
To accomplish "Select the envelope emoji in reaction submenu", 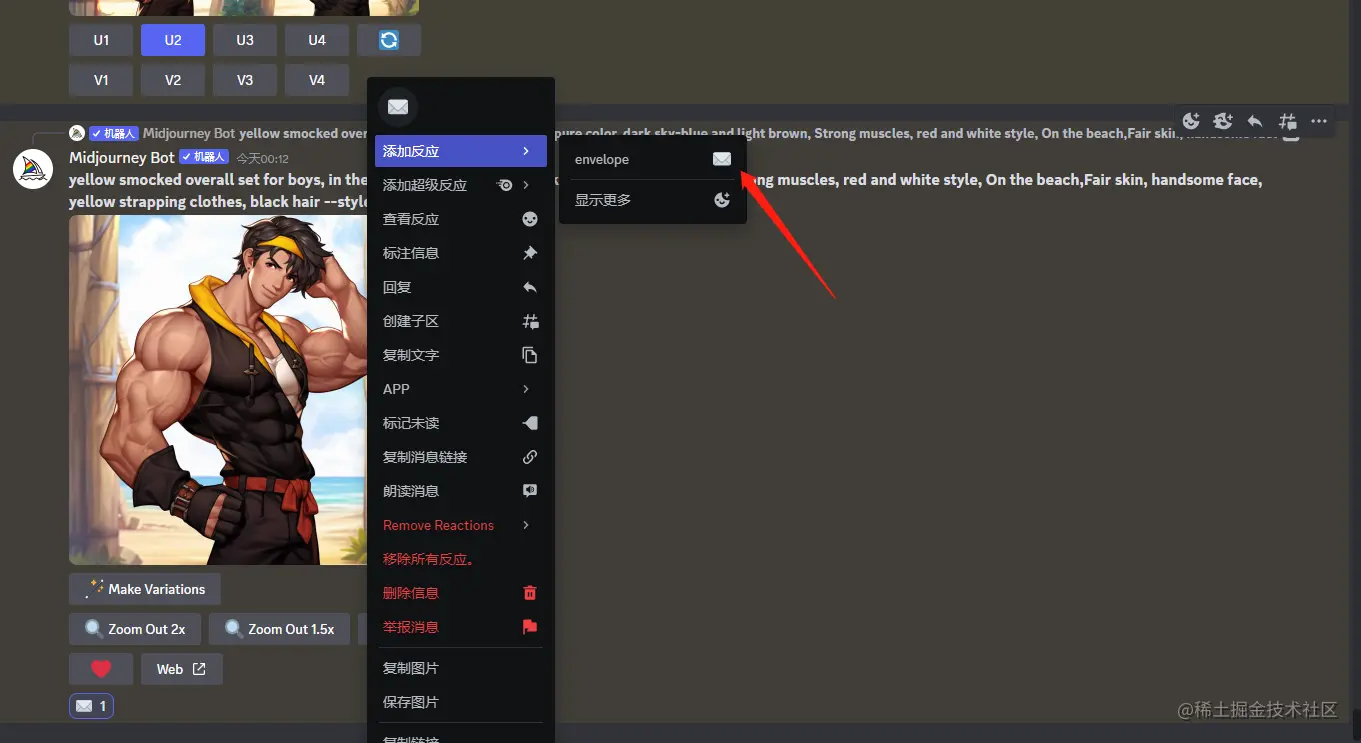I will 653,159.
